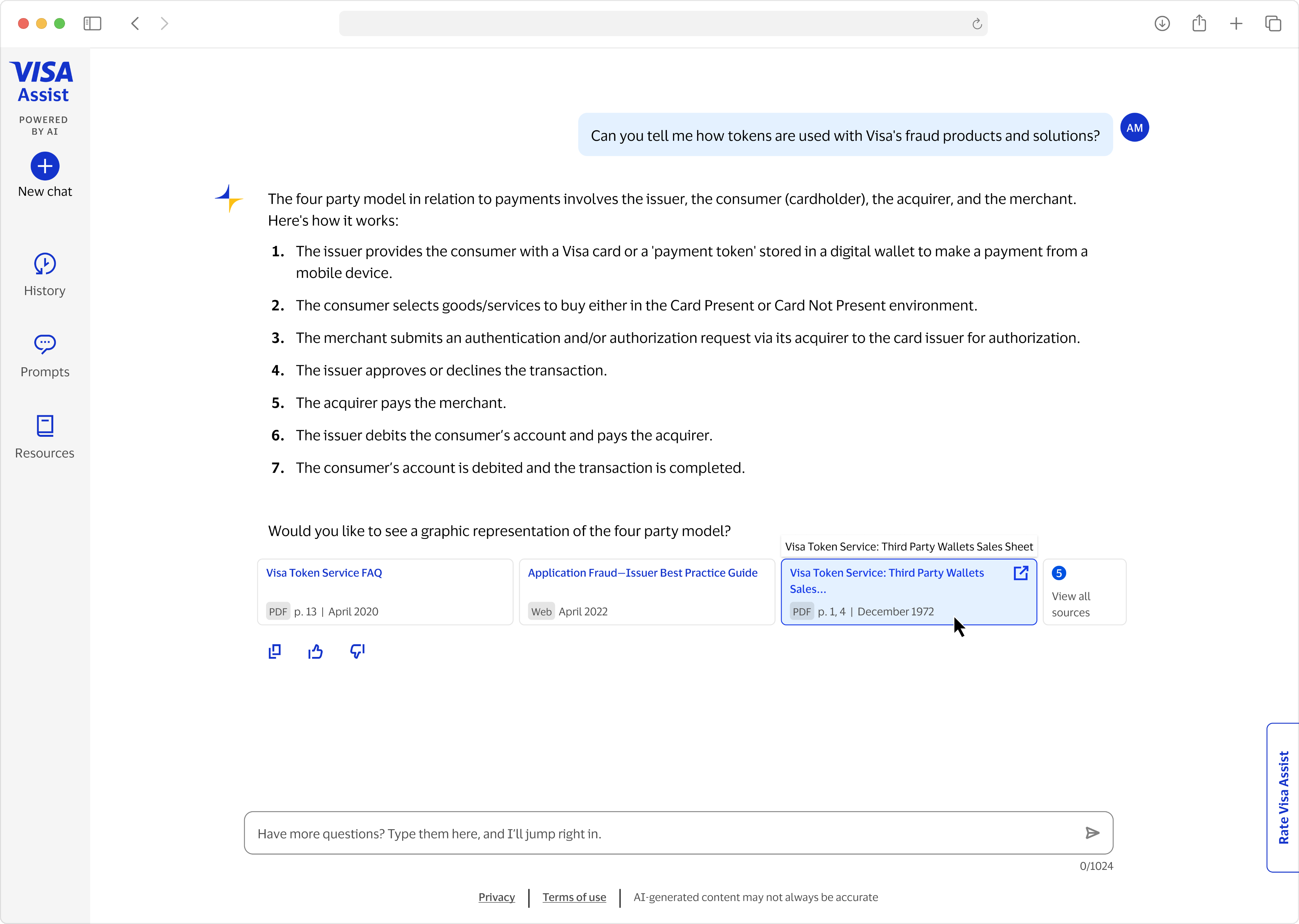Screen dimensions: 1299x924
Task: Open the Application Fraud Issuer Best Practice Guide
Action: pos(643,573)
